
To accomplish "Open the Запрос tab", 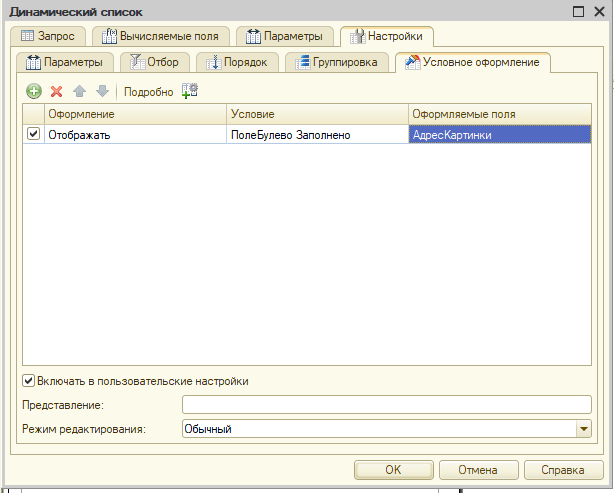I will (x=48, y=37).
